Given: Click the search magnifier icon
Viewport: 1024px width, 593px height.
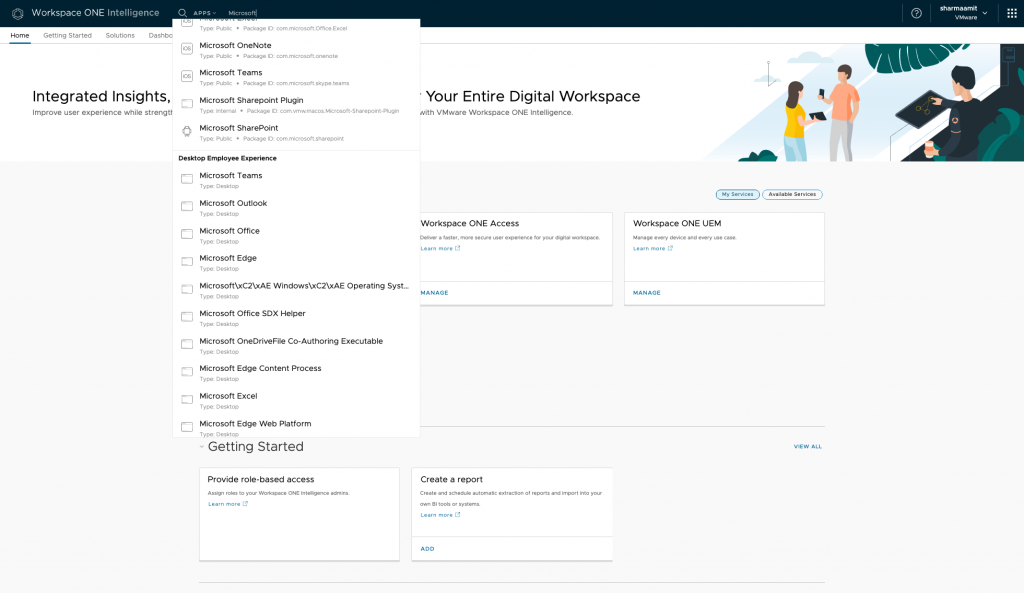Looking at the screenshot, I should coord(182,13).
